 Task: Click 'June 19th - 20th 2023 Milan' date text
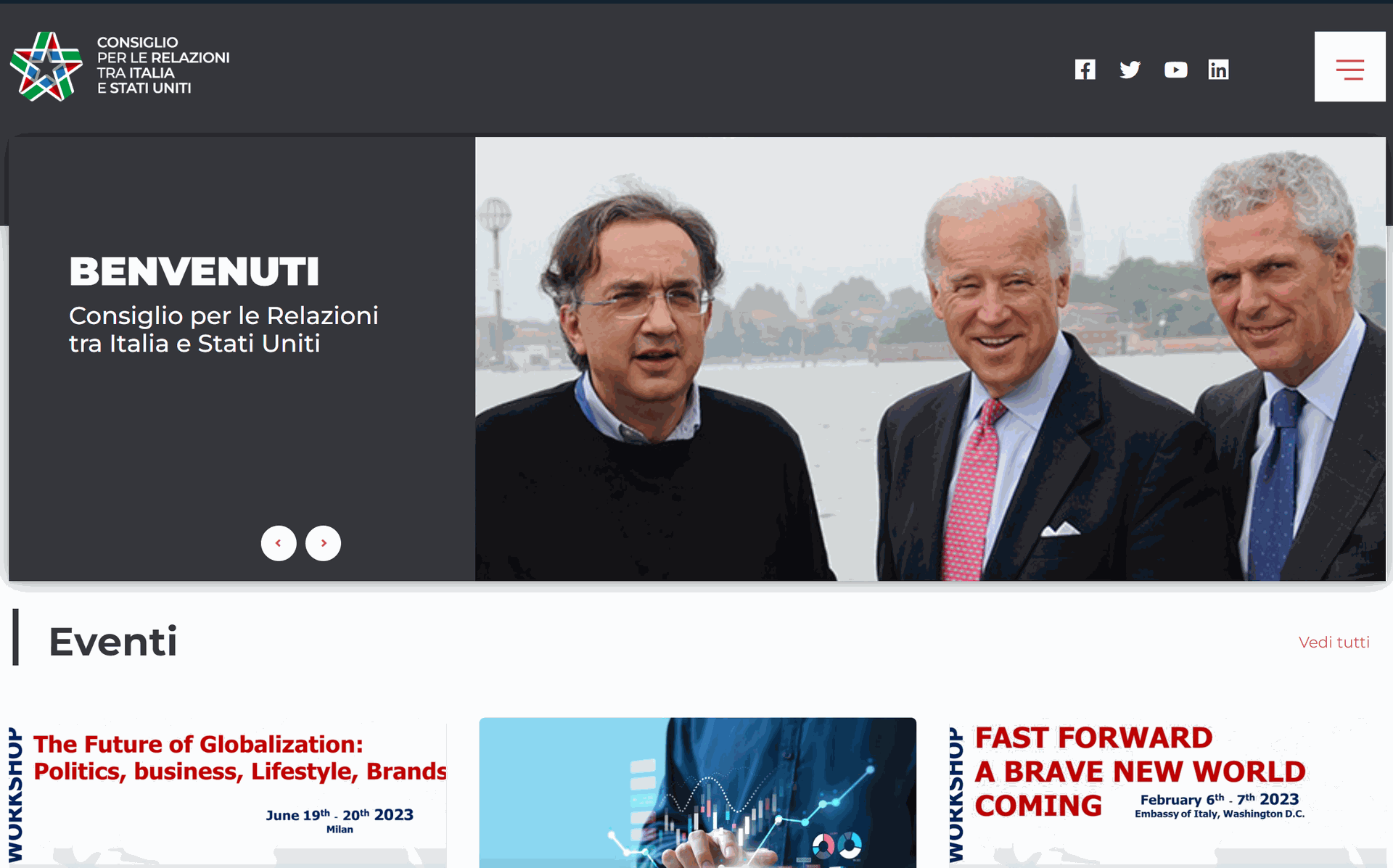[340, 821]
